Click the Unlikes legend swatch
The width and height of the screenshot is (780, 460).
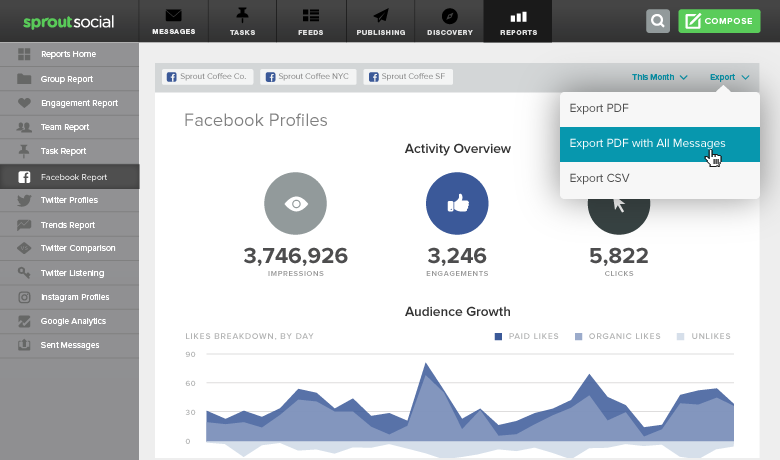pyautogui.click(x=681, y=337)
